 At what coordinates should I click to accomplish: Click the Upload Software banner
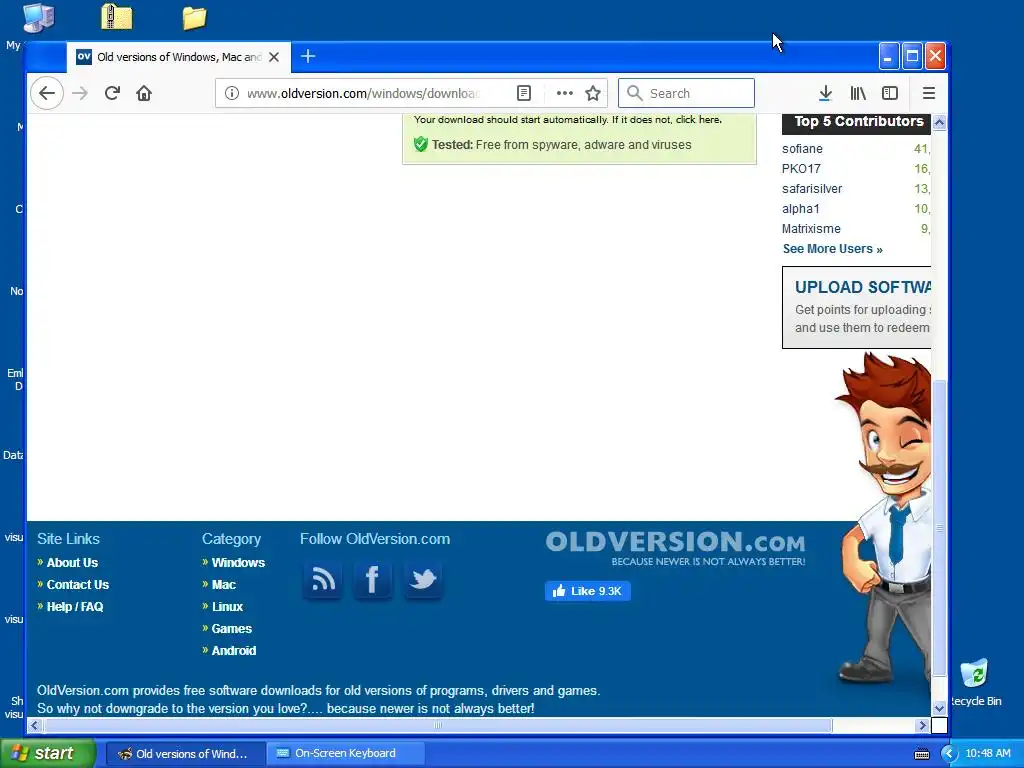857,308
